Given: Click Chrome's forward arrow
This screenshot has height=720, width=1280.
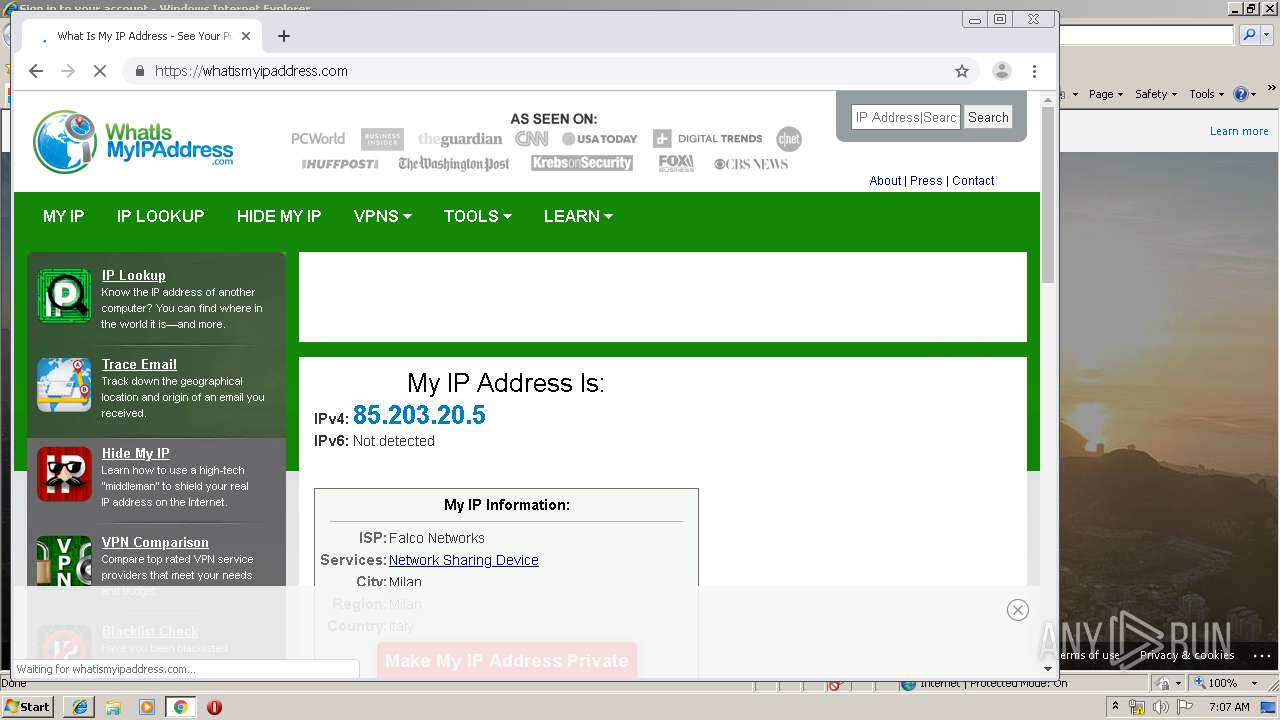Looking at the screenshot, I should click(68, 71).
